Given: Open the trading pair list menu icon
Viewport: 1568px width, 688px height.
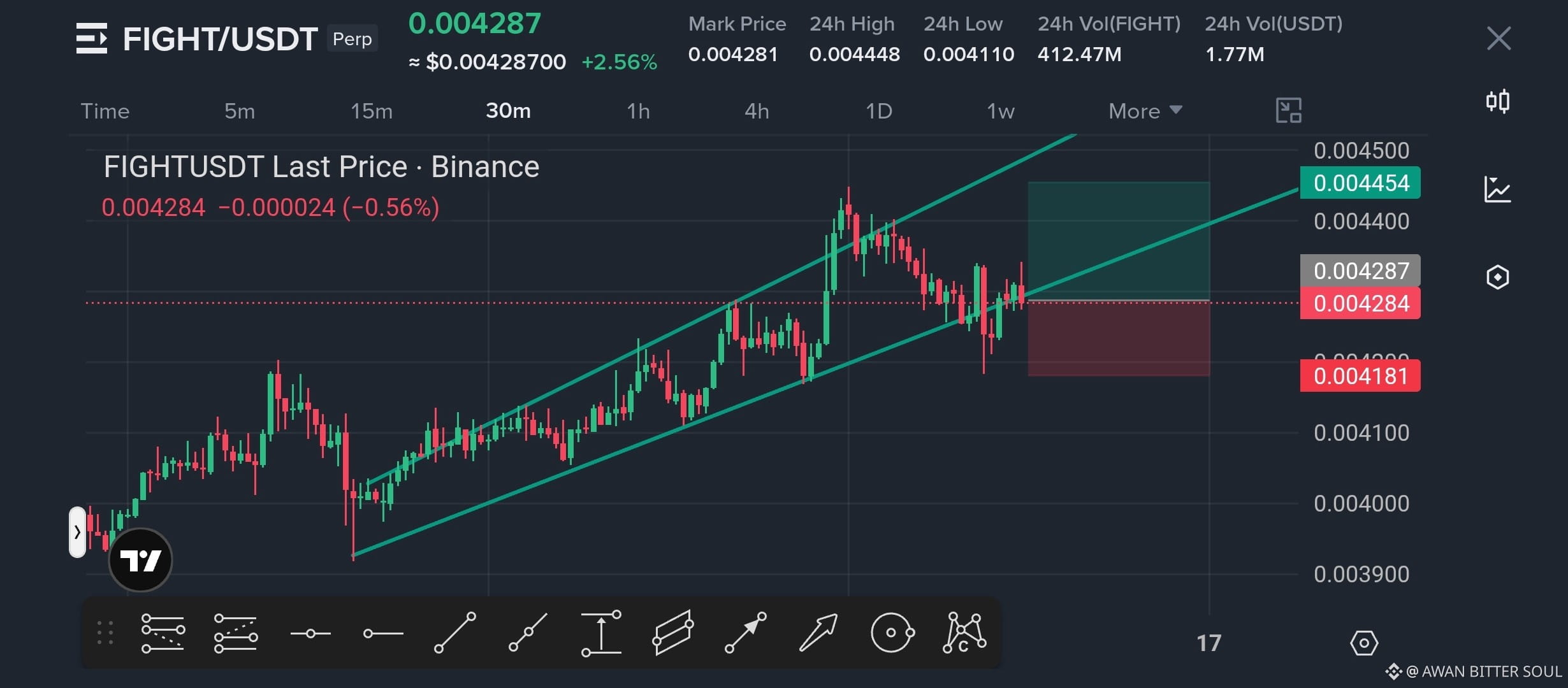Looking at the screenshot, I should click(92, 38).
